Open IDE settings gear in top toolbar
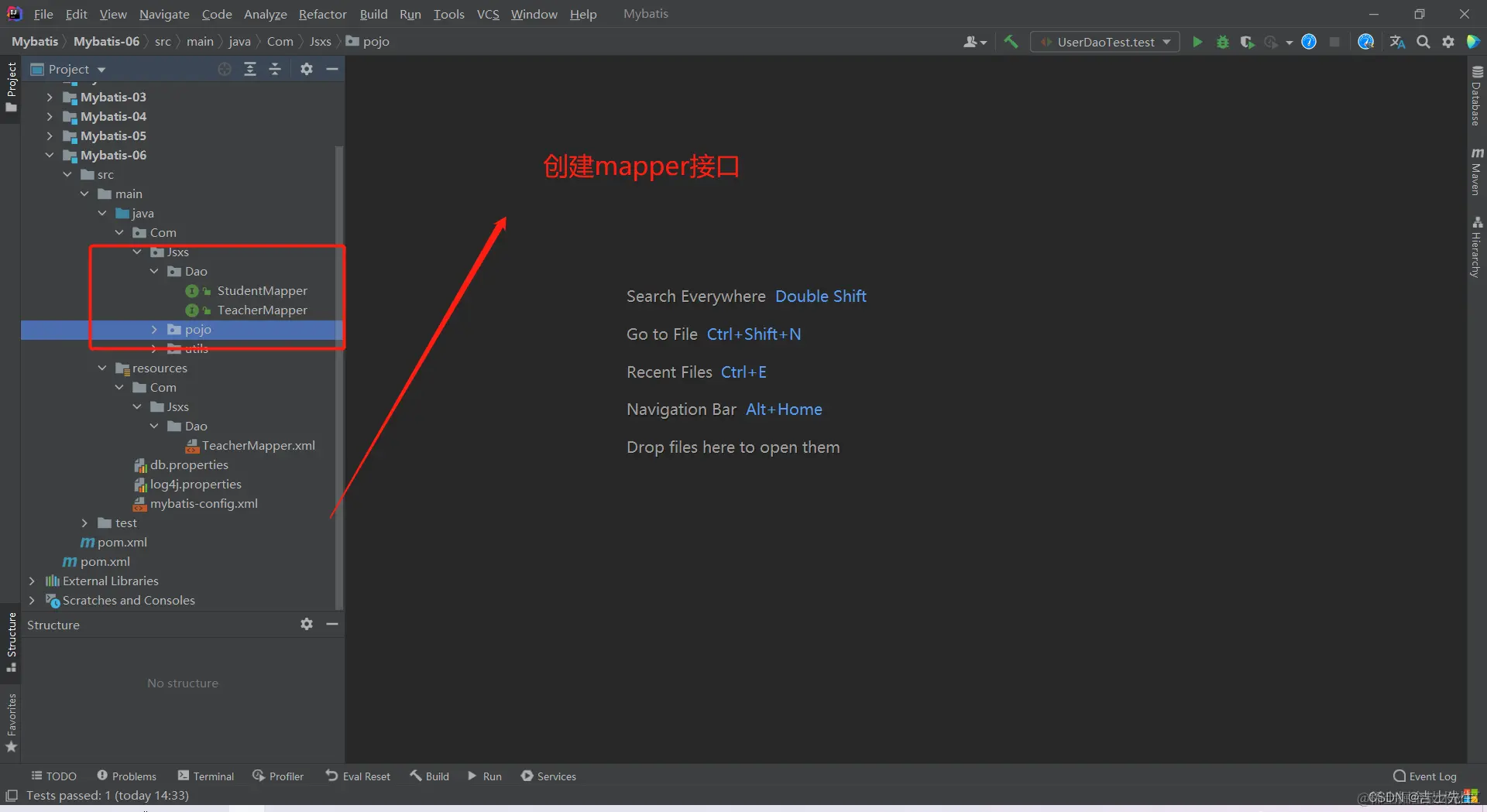The image size is (1487, 812). tap(1448, 42)
